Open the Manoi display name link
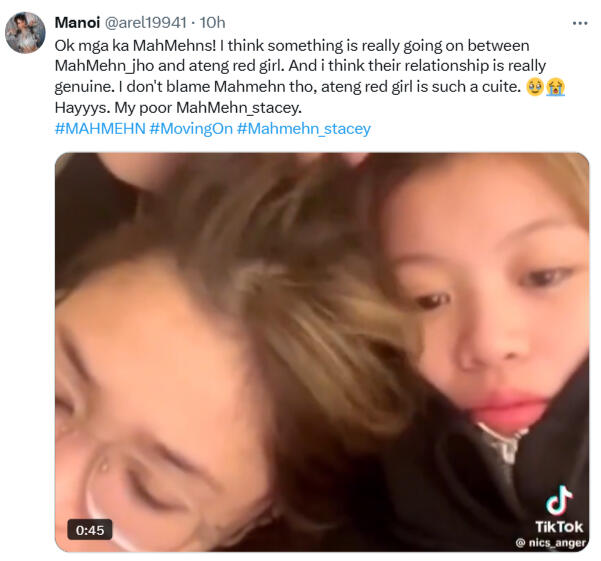 point(79,22)
